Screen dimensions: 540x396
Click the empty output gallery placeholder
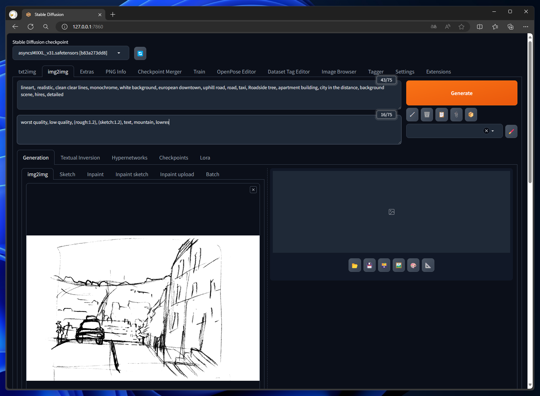coord(391,212)
